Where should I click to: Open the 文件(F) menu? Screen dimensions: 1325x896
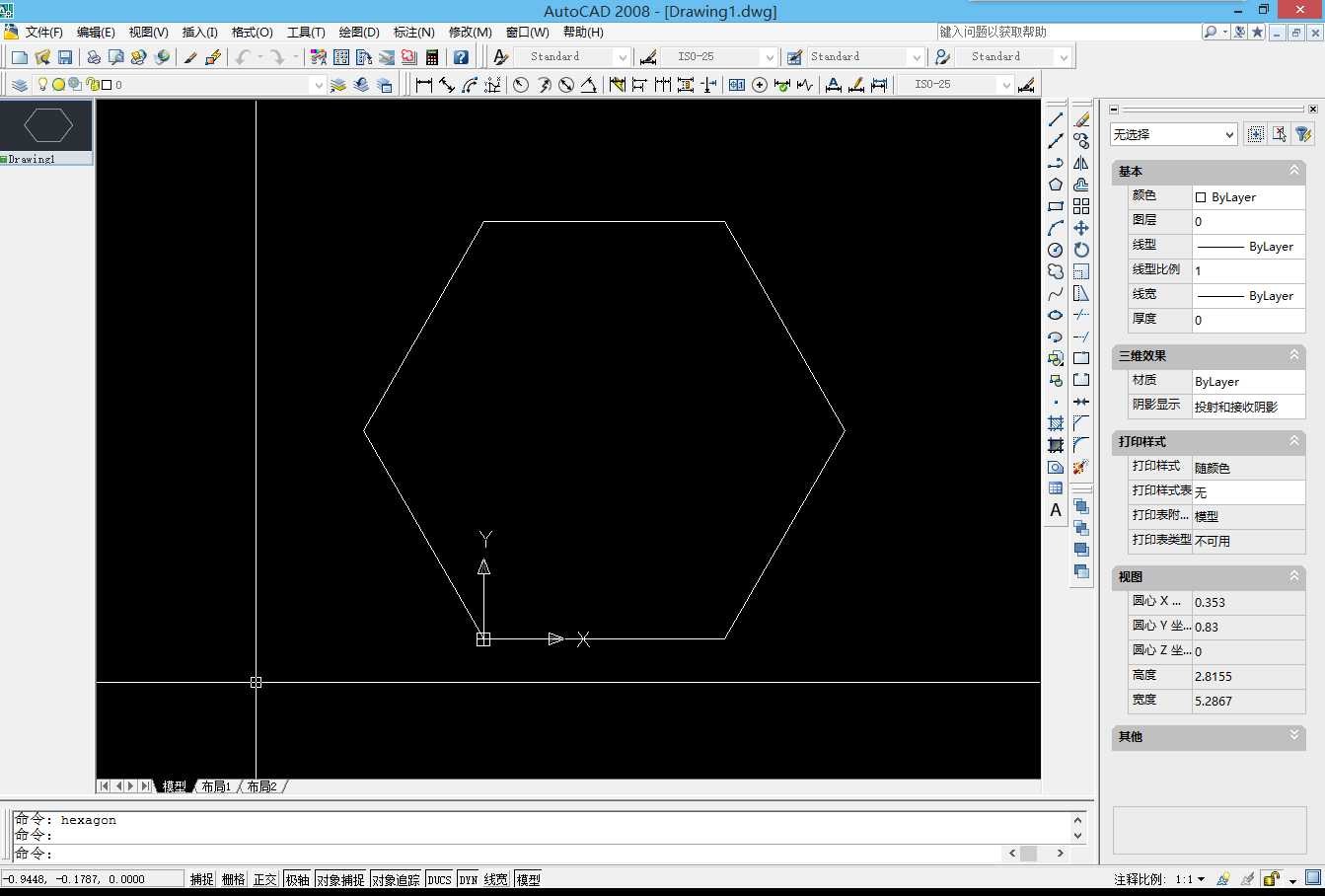pyautogui.click(x=44, y=33)
